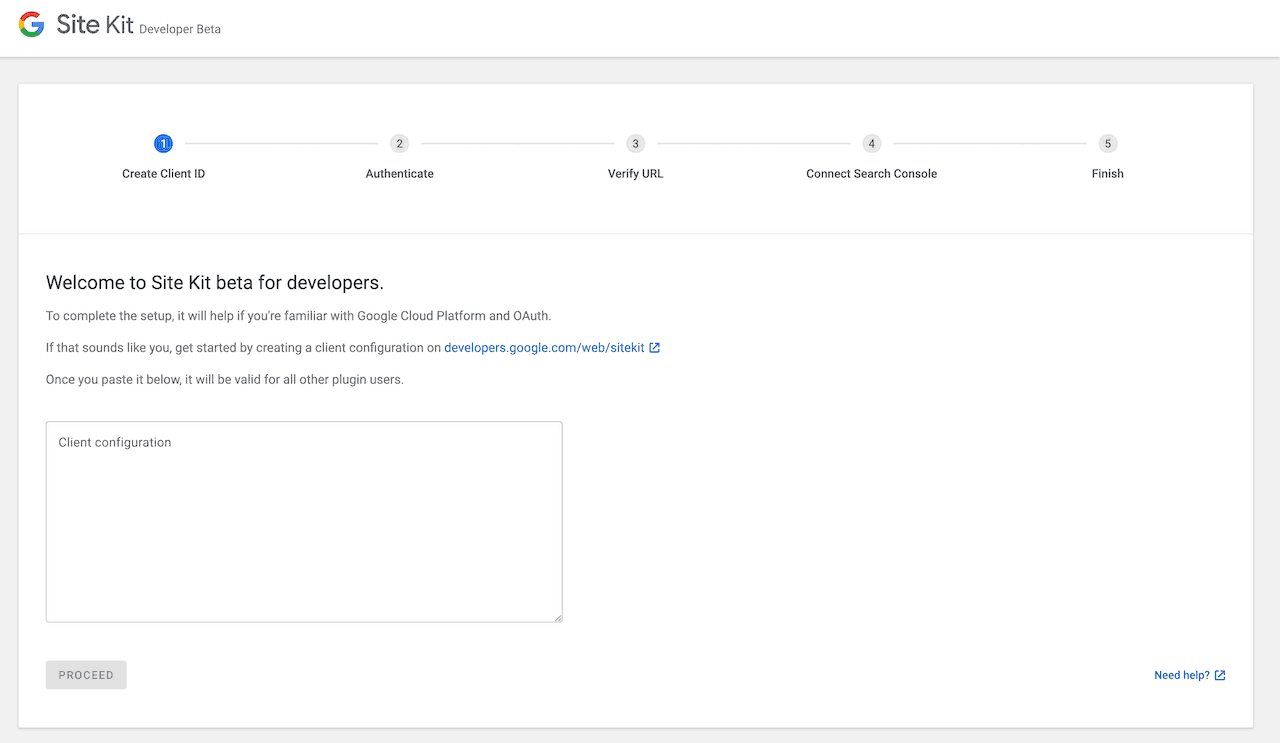Click the external link icon beside Need help?
Viewport: 1280px width, 743px height.
tap(1220, 676)
